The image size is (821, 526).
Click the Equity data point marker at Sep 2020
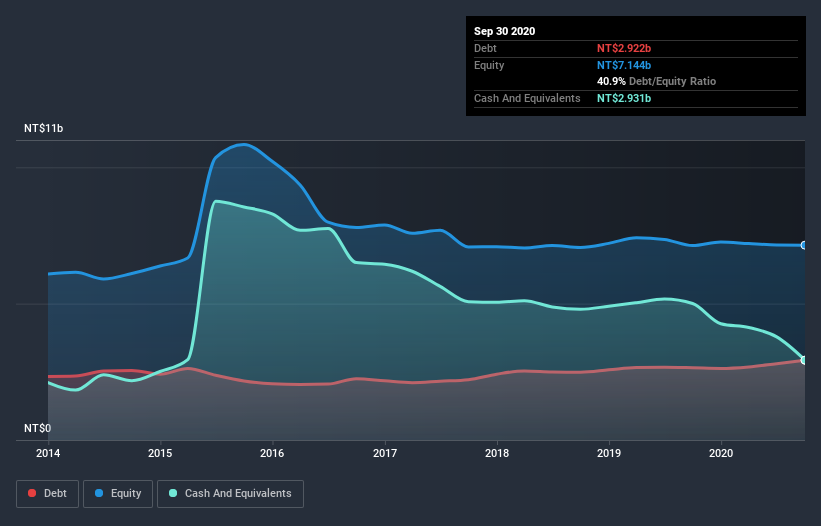(x=804, y=245)
